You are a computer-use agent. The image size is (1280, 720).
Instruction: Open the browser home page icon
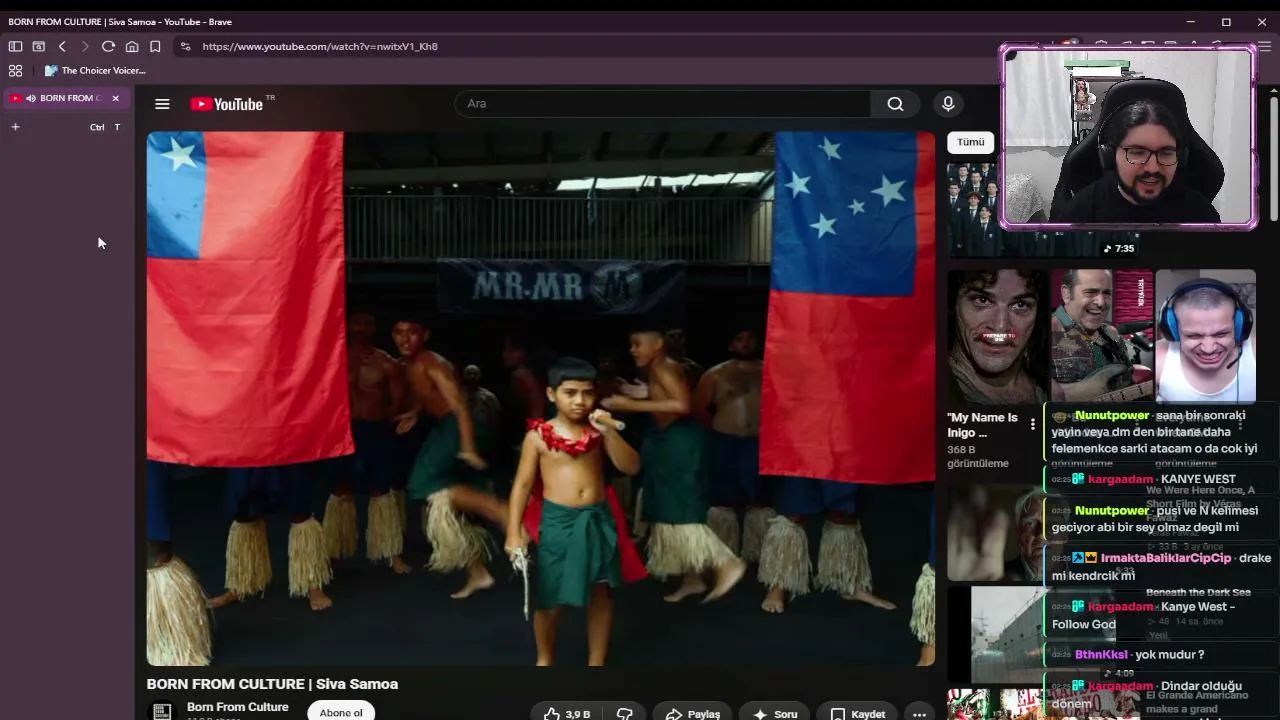(x=132, y=46)
